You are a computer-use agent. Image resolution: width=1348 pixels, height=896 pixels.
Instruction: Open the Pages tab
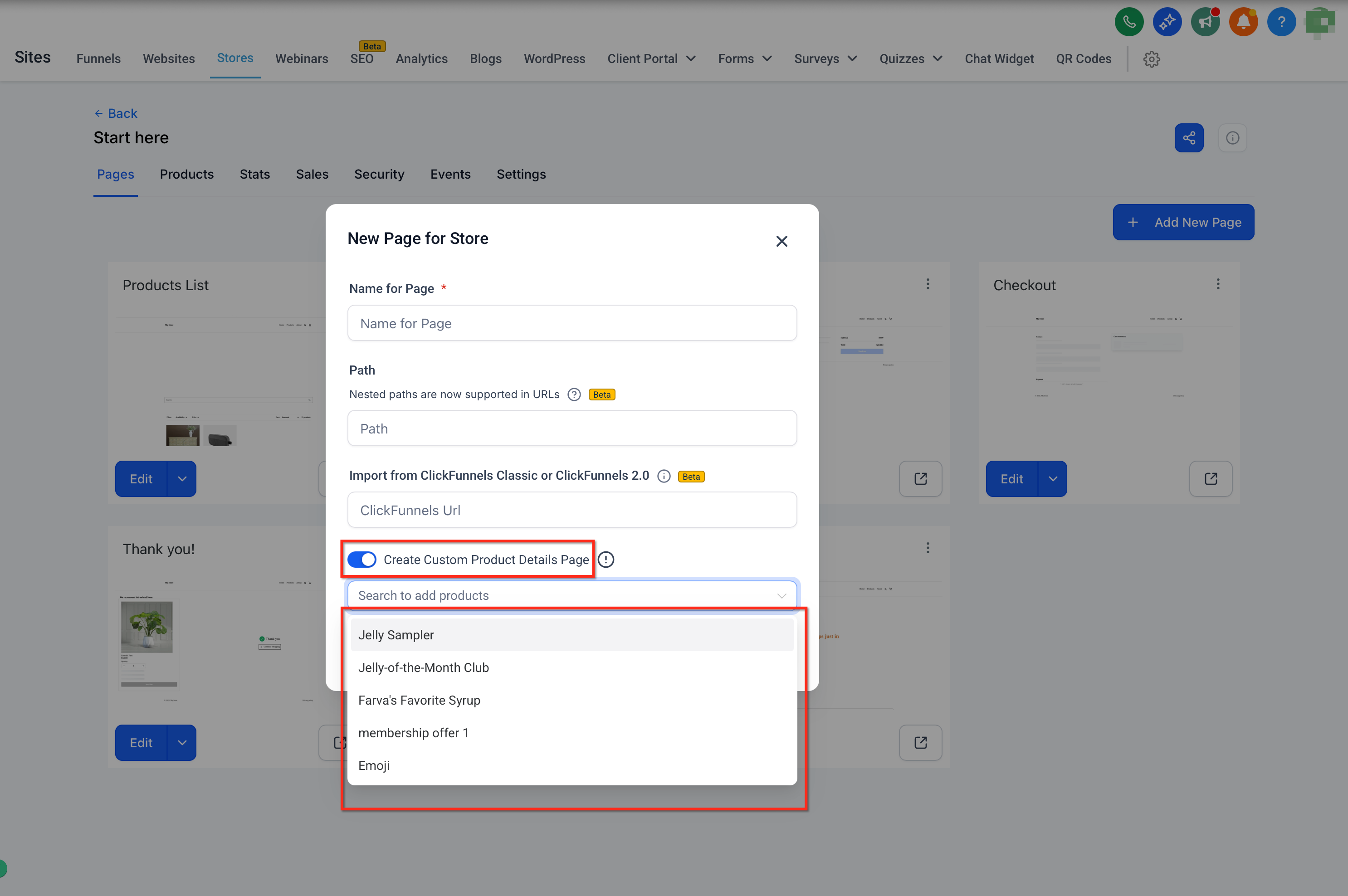(115, 174)
